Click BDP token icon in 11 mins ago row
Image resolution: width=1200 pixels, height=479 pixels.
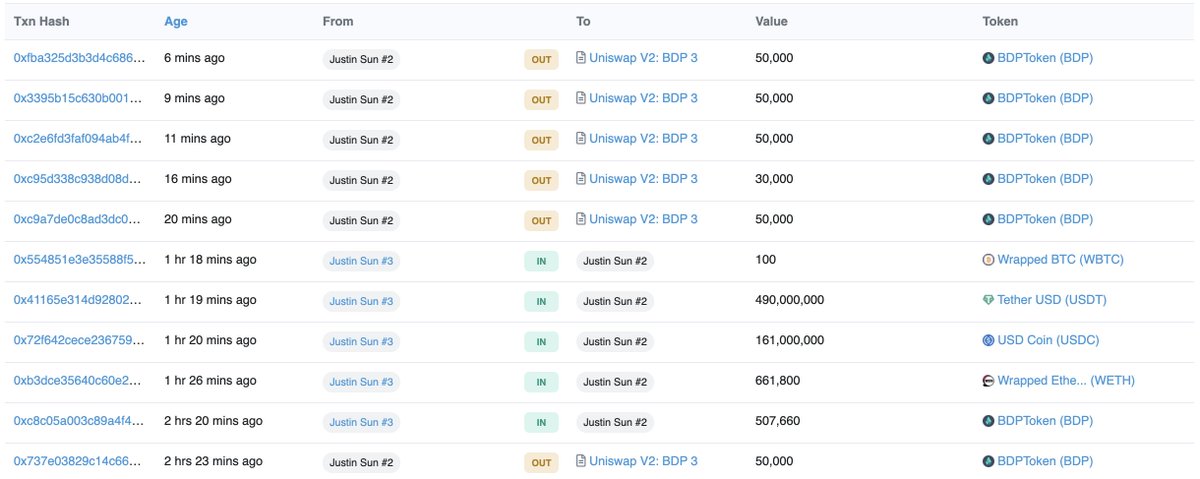click(x=989, y=139)
